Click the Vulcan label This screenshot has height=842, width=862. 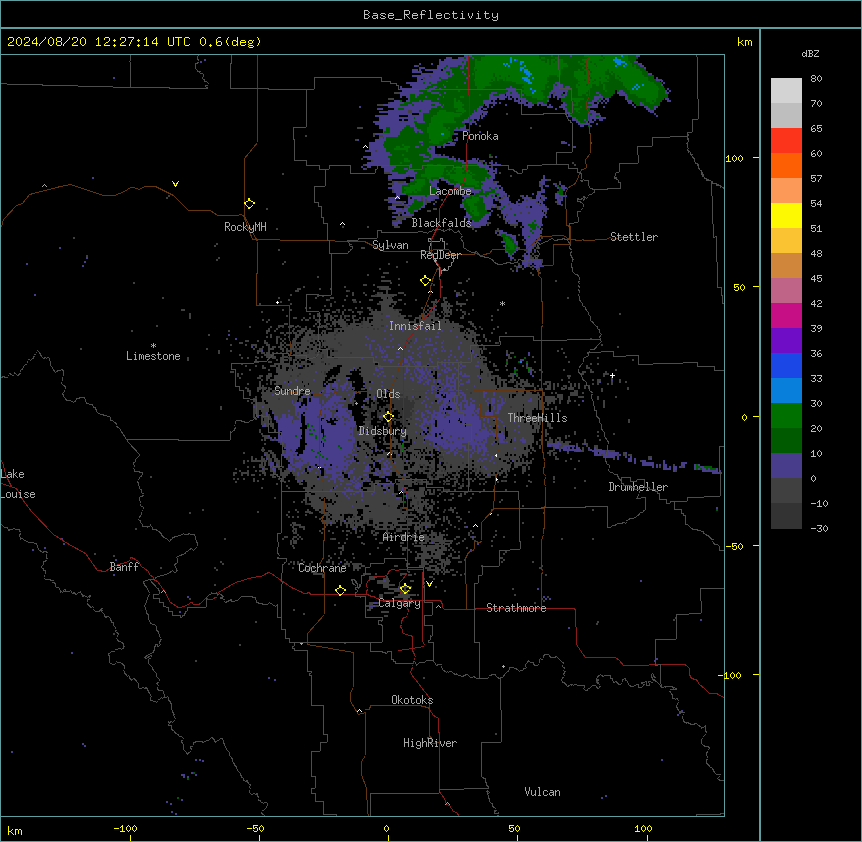tap(542, 792)
